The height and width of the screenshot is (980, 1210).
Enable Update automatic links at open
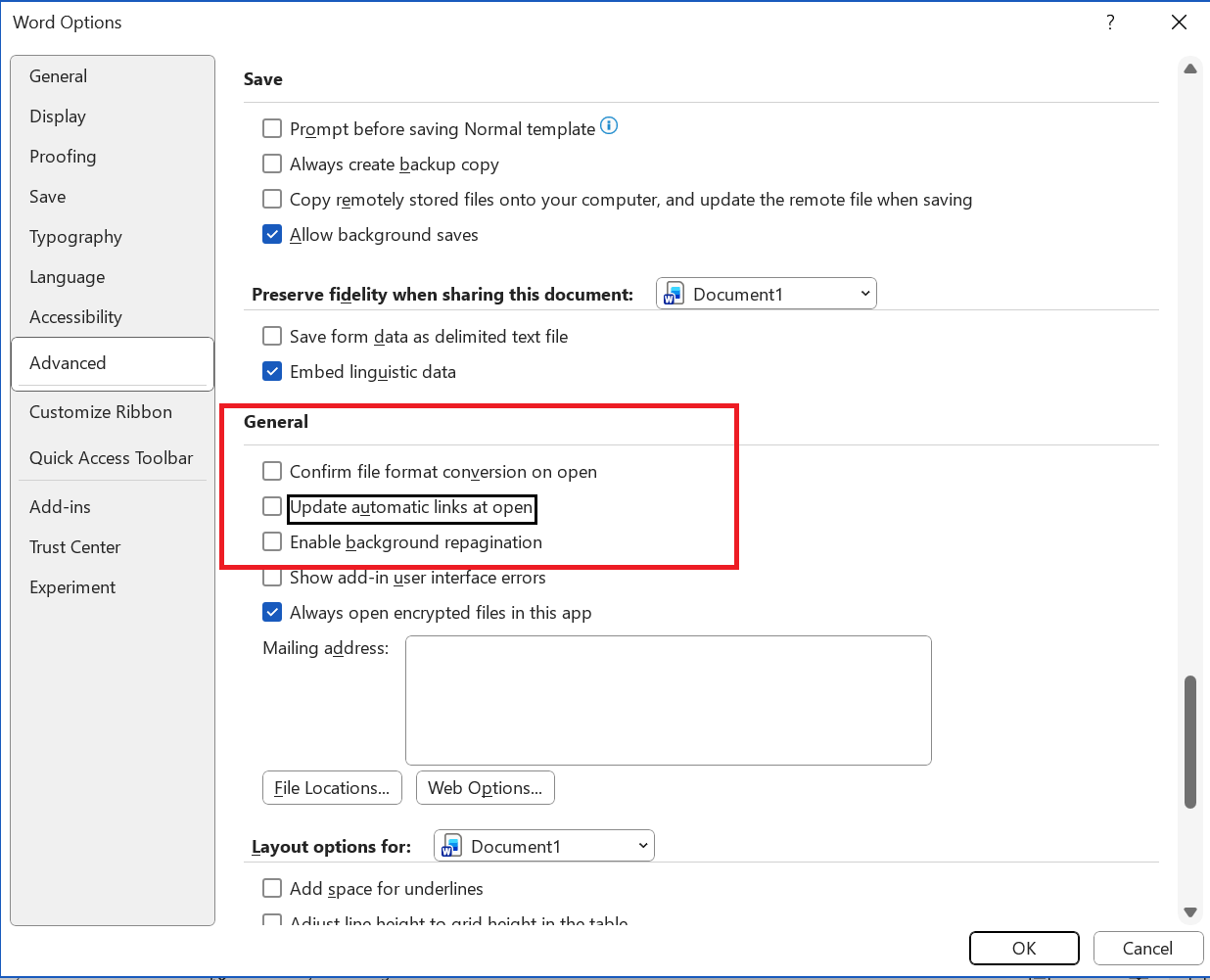click(x=272, y=506)
